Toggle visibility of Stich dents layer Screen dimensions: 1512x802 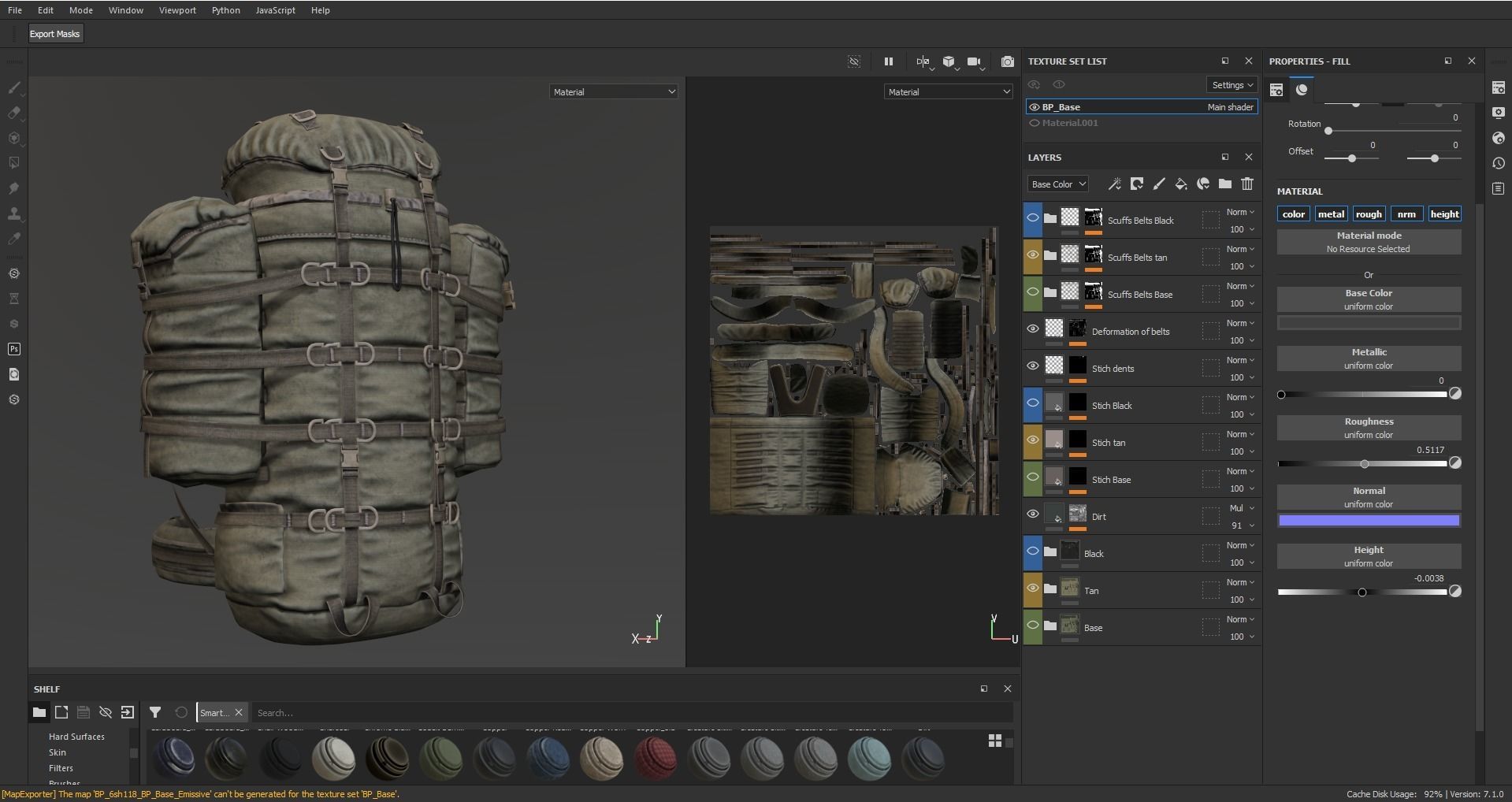[x=1032, y=366]
